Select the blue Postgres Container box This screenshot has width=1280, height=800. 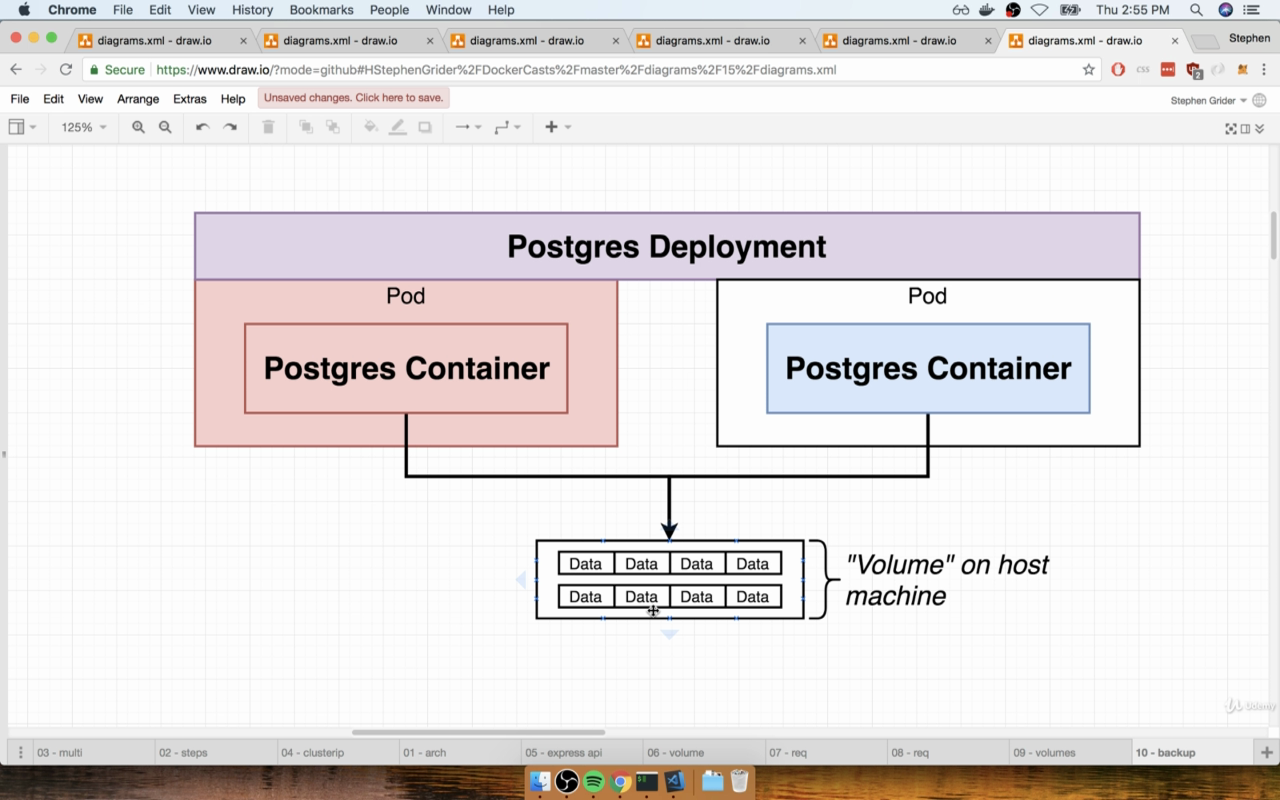point(928,368)
